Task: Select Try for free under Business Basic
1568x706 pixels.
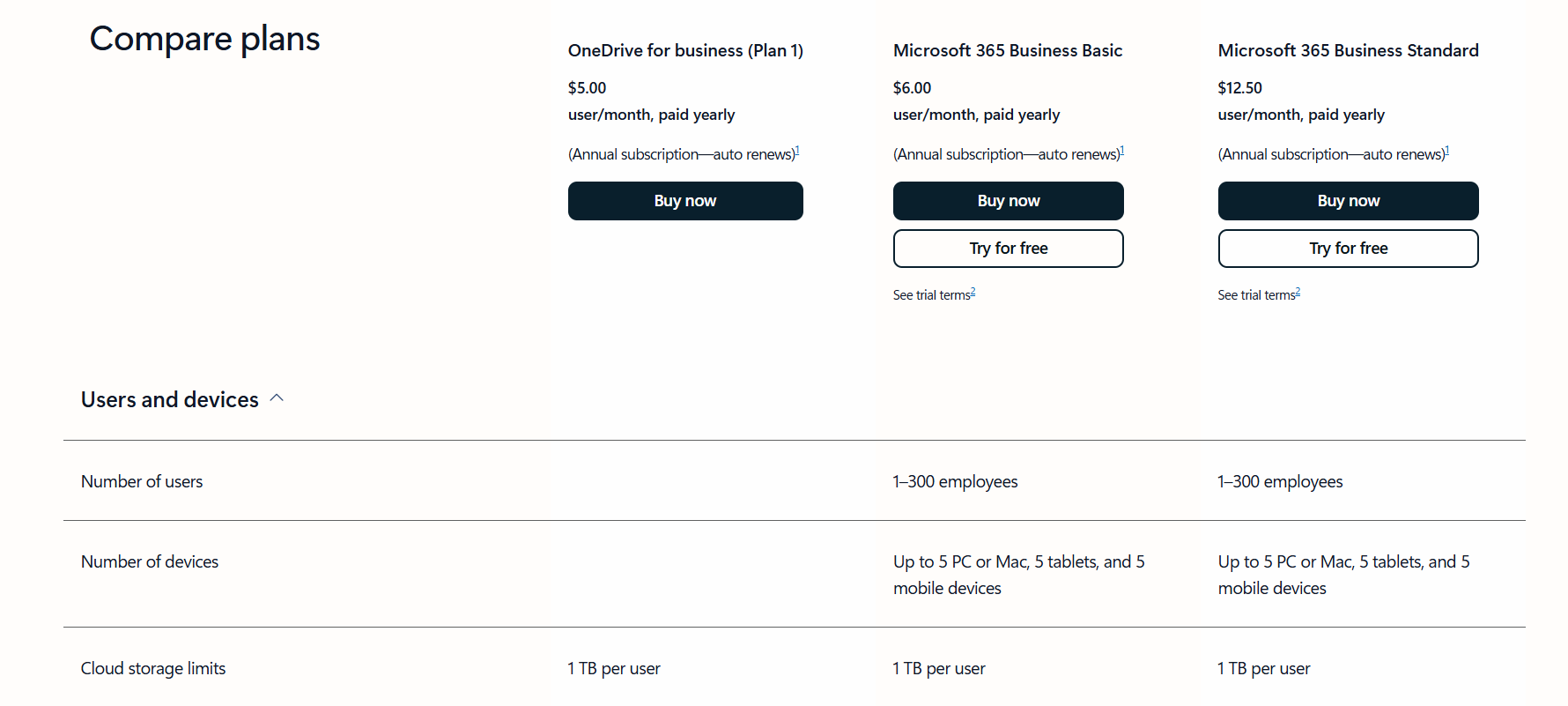Action: (1008, 248)
